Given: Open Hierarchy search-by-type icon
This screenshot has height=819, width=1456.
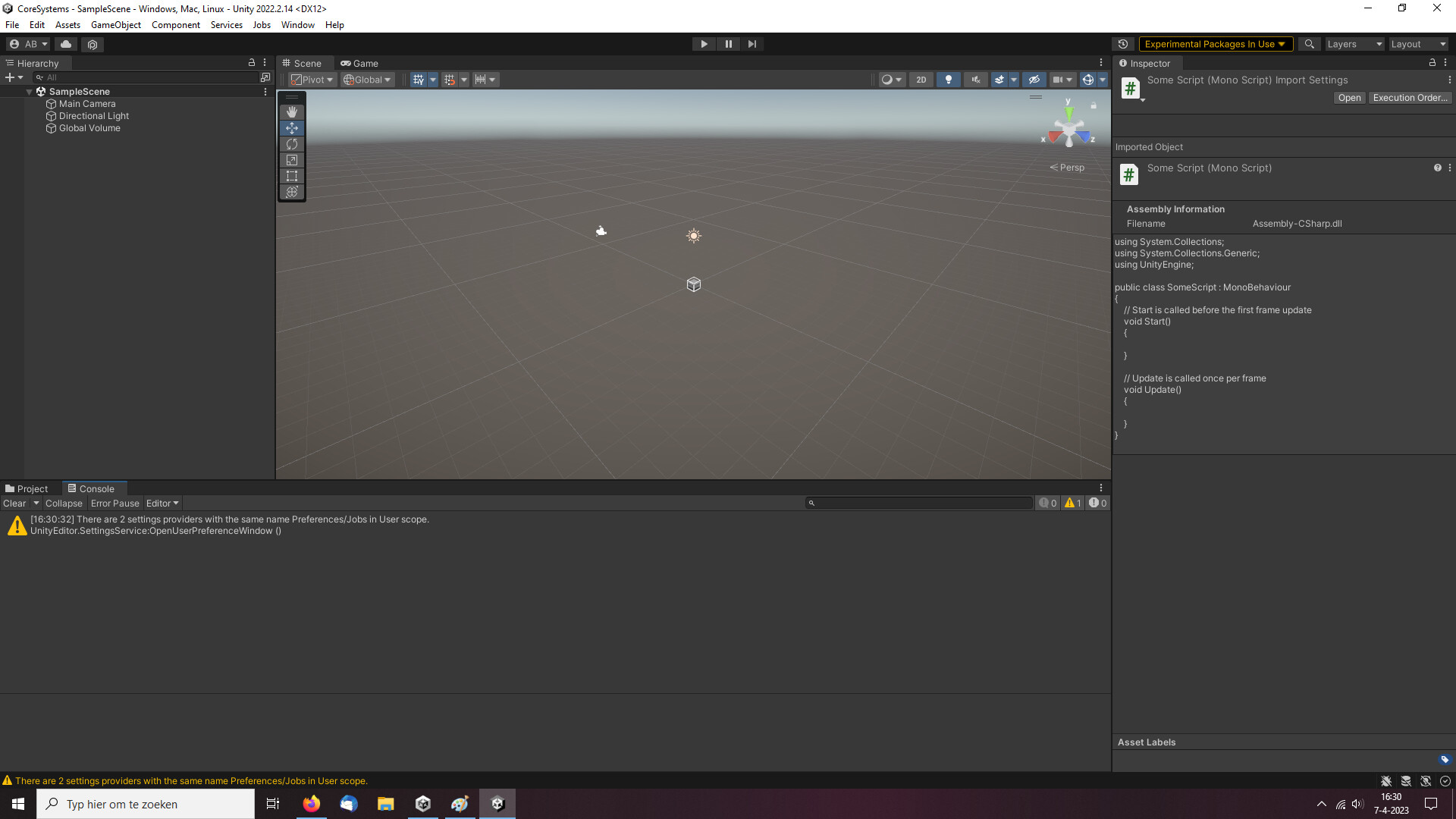Looking at the screenshot, I should tap(265, 77).
